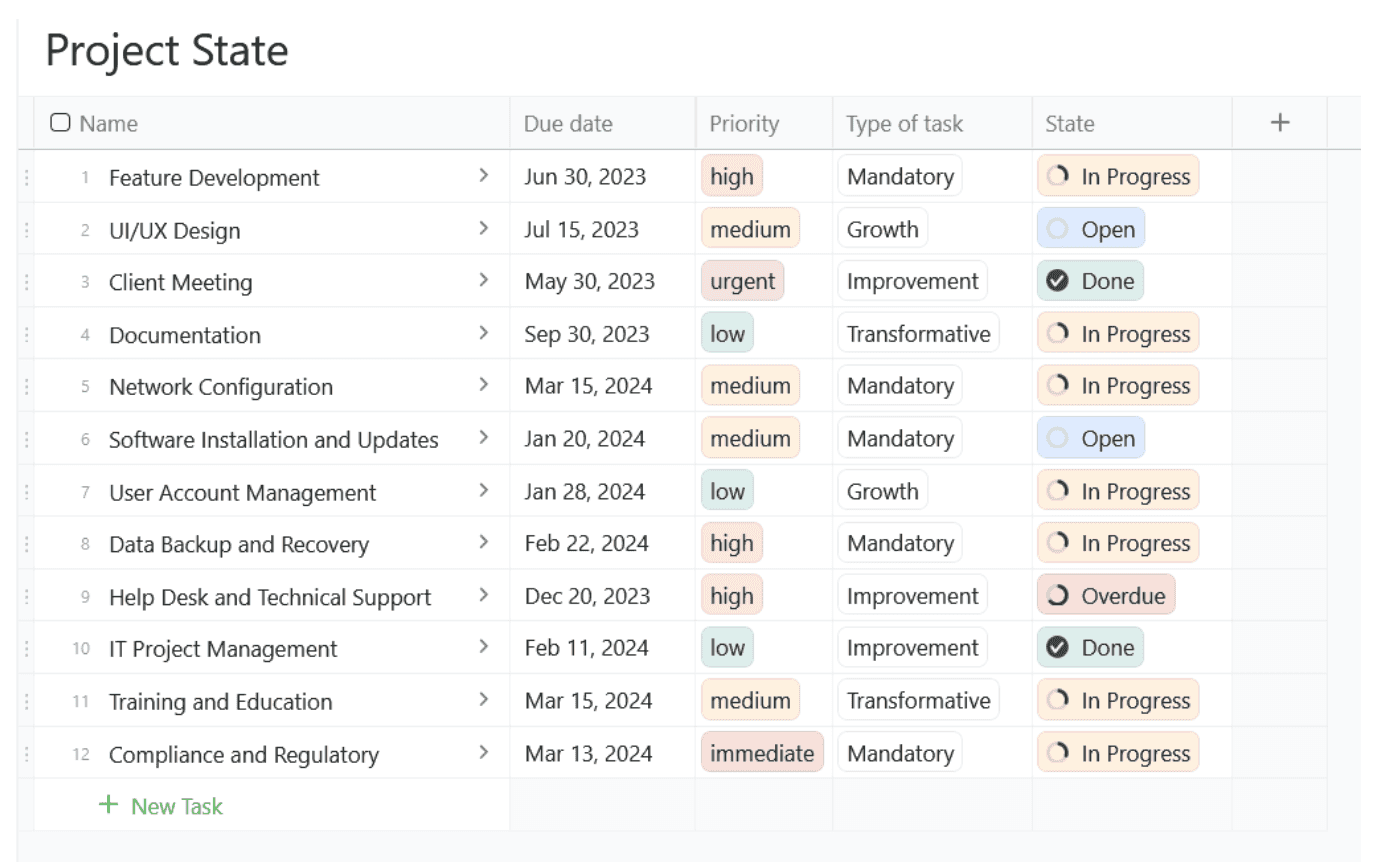Select the Growth tag on User Account Management

tap(882, 490)
